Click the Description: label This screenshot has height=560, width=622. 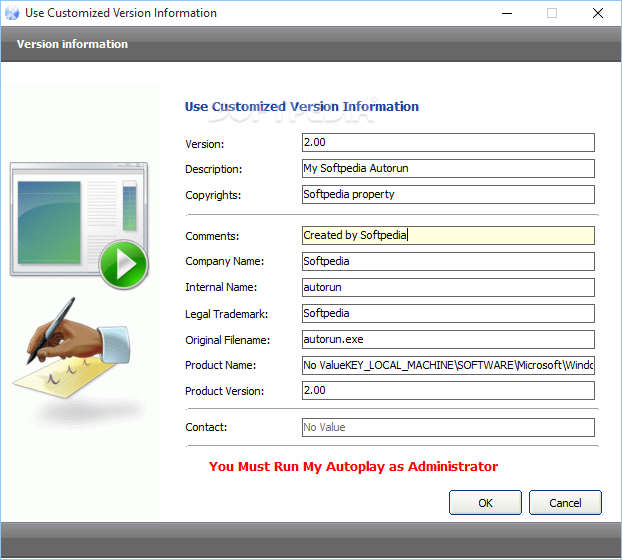213,169
